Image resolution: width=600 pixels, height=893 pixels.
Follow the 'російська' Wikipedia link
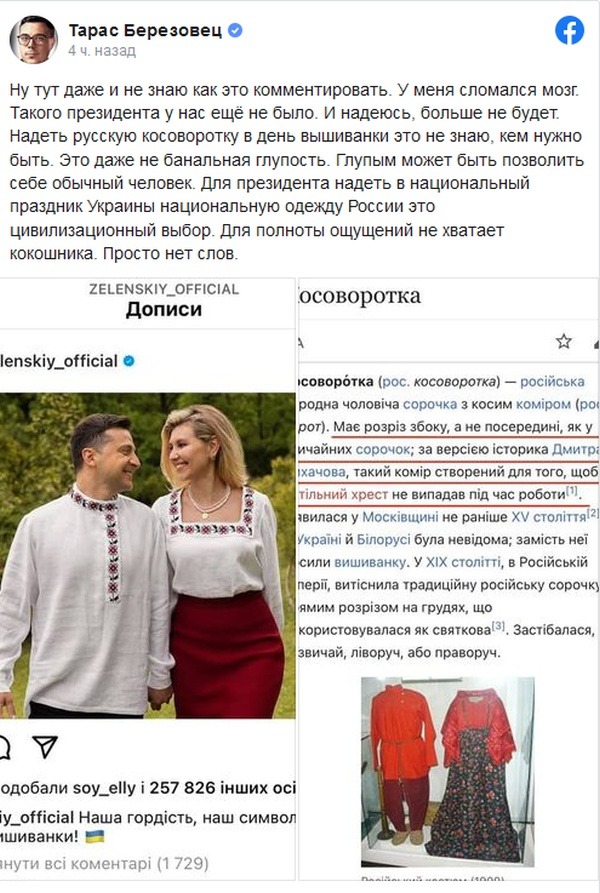click(x=552, y=381)
